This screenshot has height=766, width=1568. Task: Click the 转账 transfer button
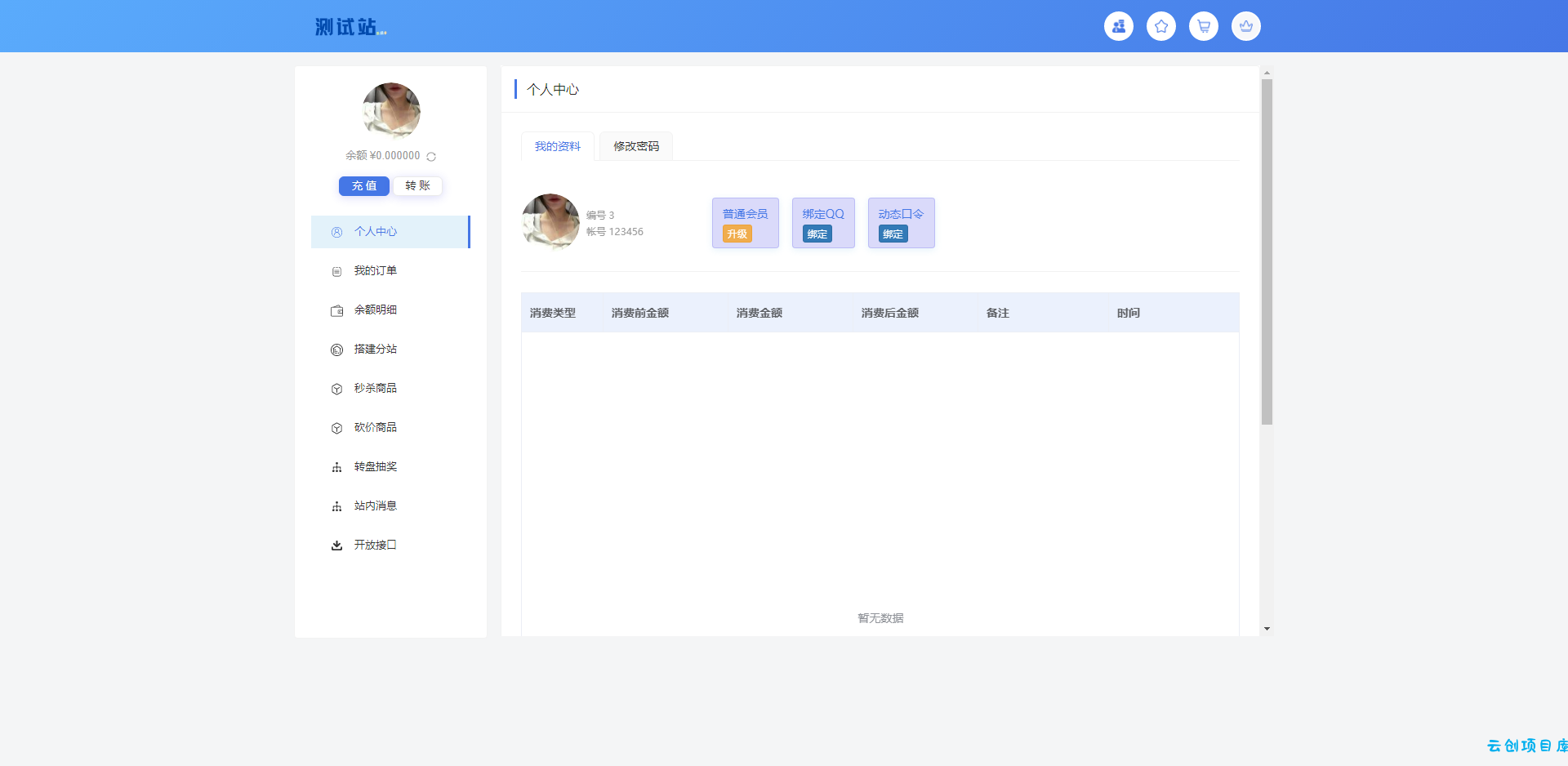coord(417,186)
